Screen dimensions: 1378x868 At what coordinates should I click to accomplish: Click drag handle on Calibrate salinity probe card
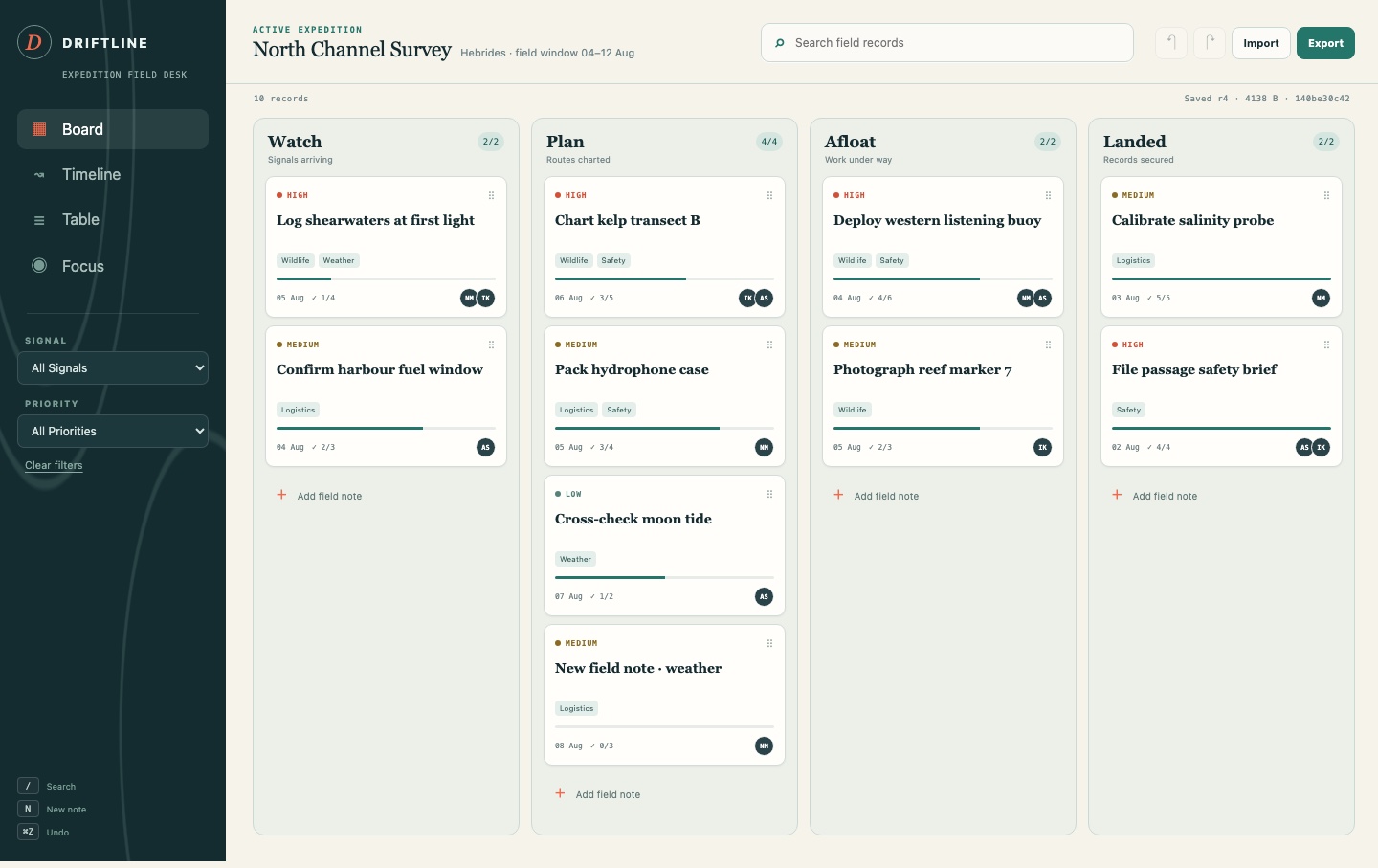[1326, 195]
